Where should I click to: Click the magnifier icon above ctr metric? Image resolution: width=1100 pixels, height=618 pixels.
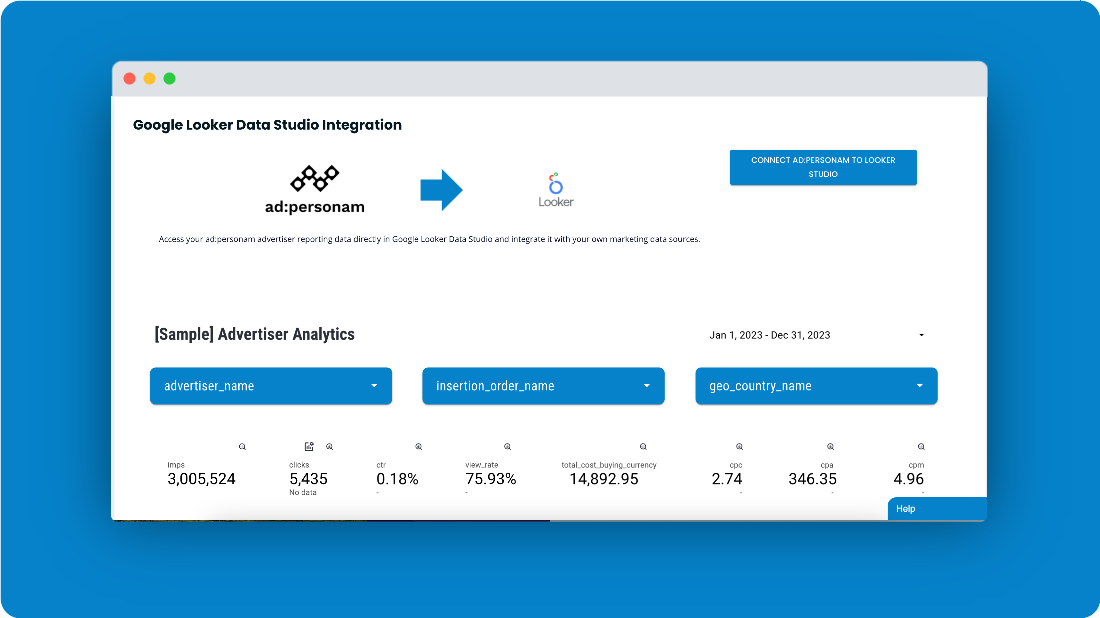click(x=418, y=447)
